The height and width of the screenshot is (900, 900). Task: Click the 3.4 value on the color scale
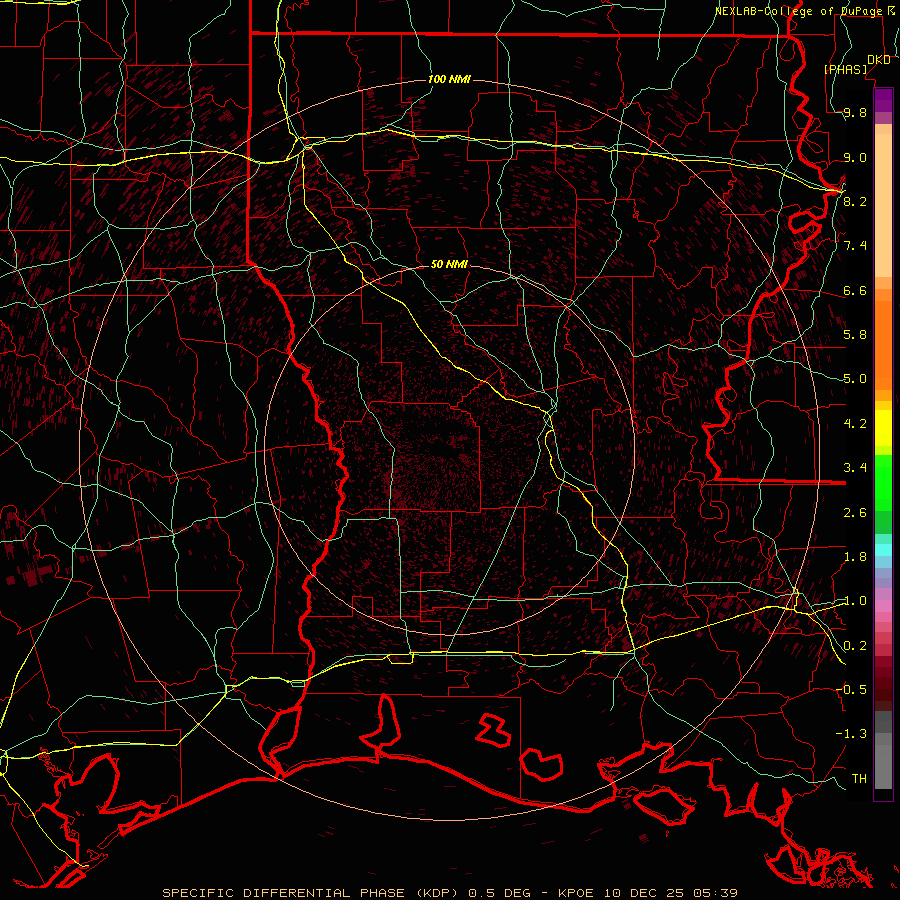[x=855, y=468]
